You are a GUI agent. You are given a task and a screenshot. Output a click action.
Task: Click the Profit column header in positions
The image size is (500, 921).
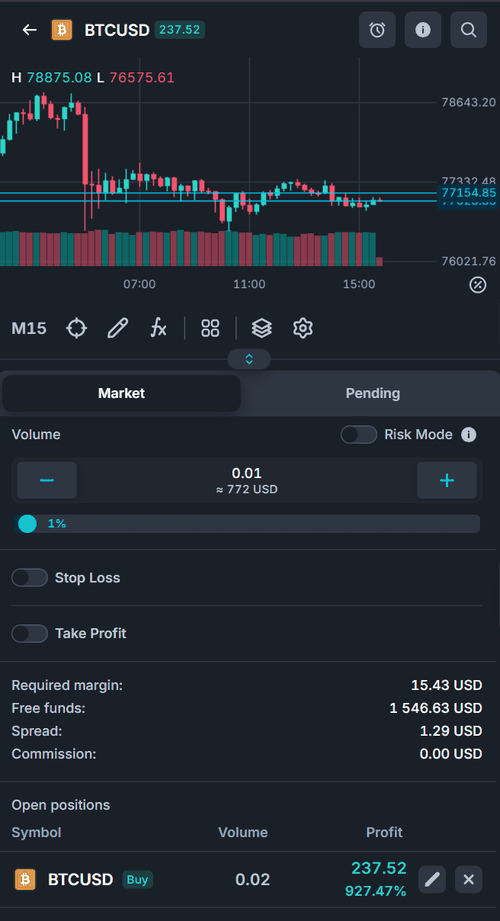(384, 832)
